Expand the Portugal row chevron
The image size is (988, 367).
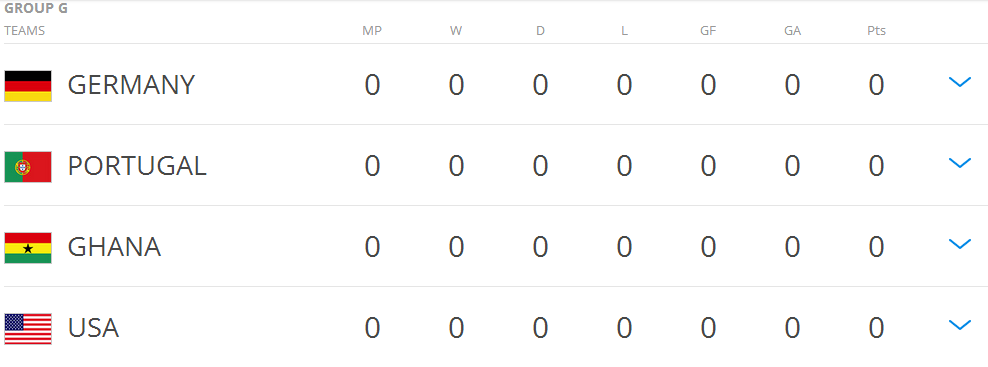[x=960, y=163]
